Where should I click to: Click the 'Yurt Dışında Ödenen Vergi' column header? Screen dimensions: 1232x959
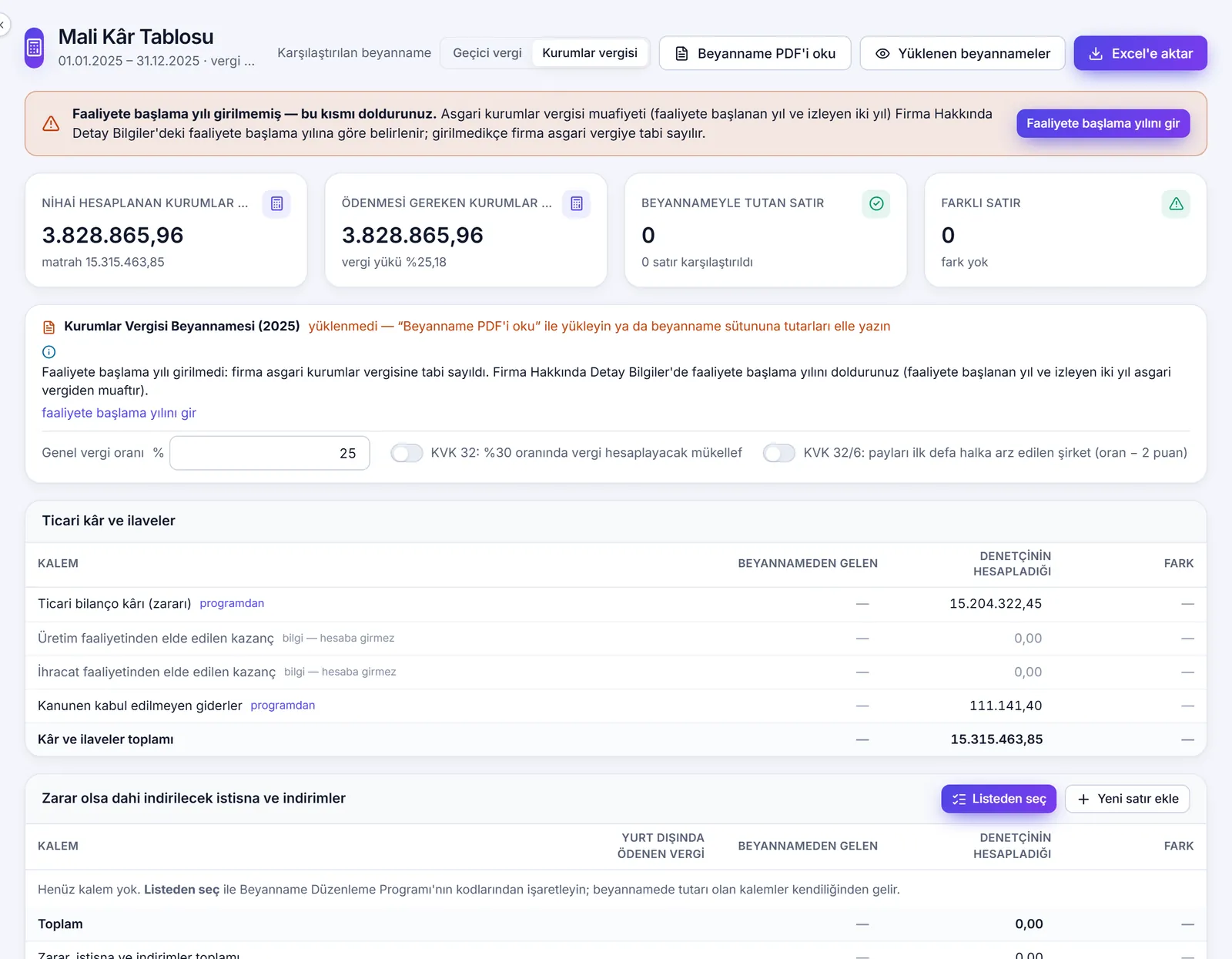coord(661,846)
